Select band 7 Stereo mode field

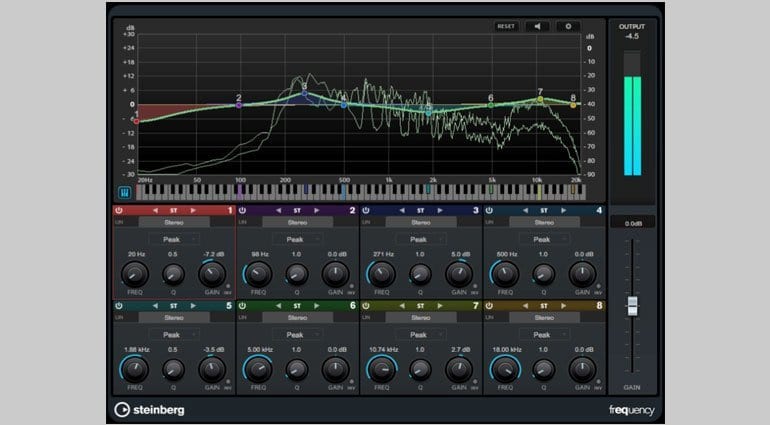(421, 318)
